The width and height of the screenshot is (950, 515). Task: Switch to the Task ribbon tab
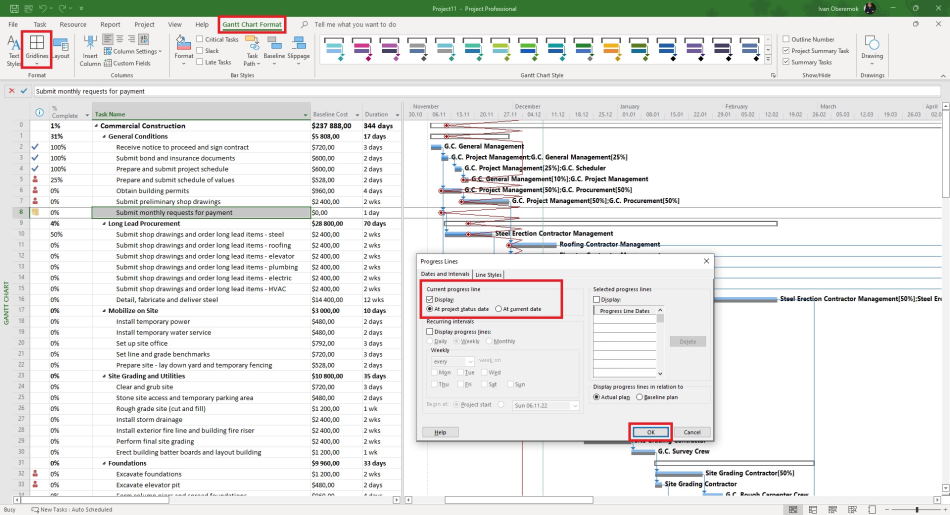pos(40,24)
